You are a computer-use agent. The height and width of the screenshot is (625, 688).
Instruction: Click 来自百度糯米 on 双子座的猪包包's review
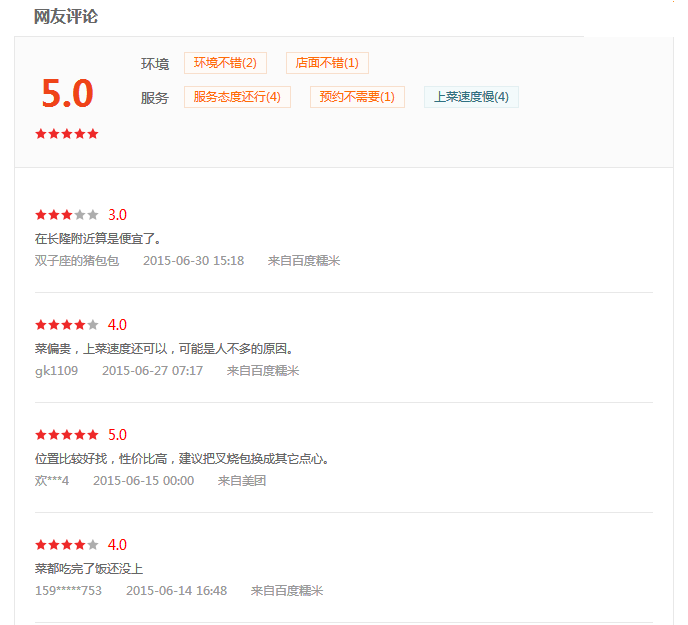coord(304,261)
